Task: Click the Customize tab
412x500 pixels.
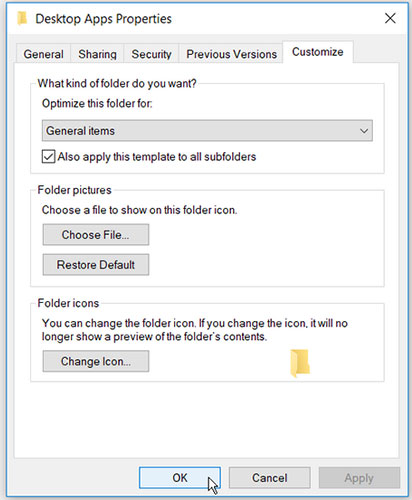Action: point(317,52)
